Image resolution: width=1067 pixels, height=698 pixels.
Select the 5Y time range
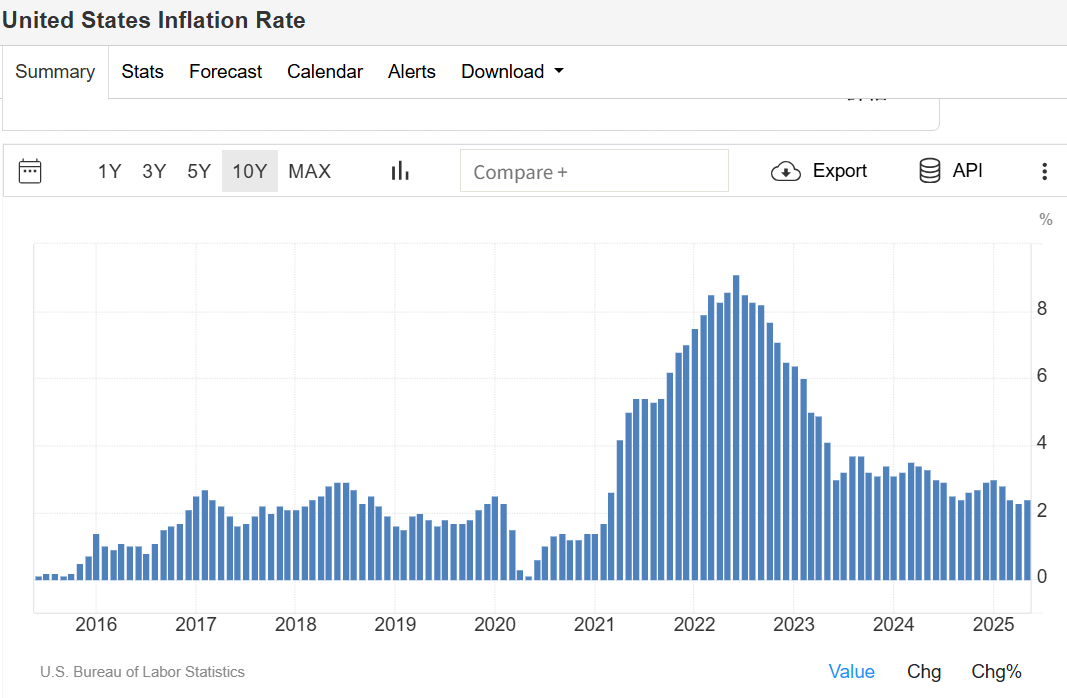(199, 171)
